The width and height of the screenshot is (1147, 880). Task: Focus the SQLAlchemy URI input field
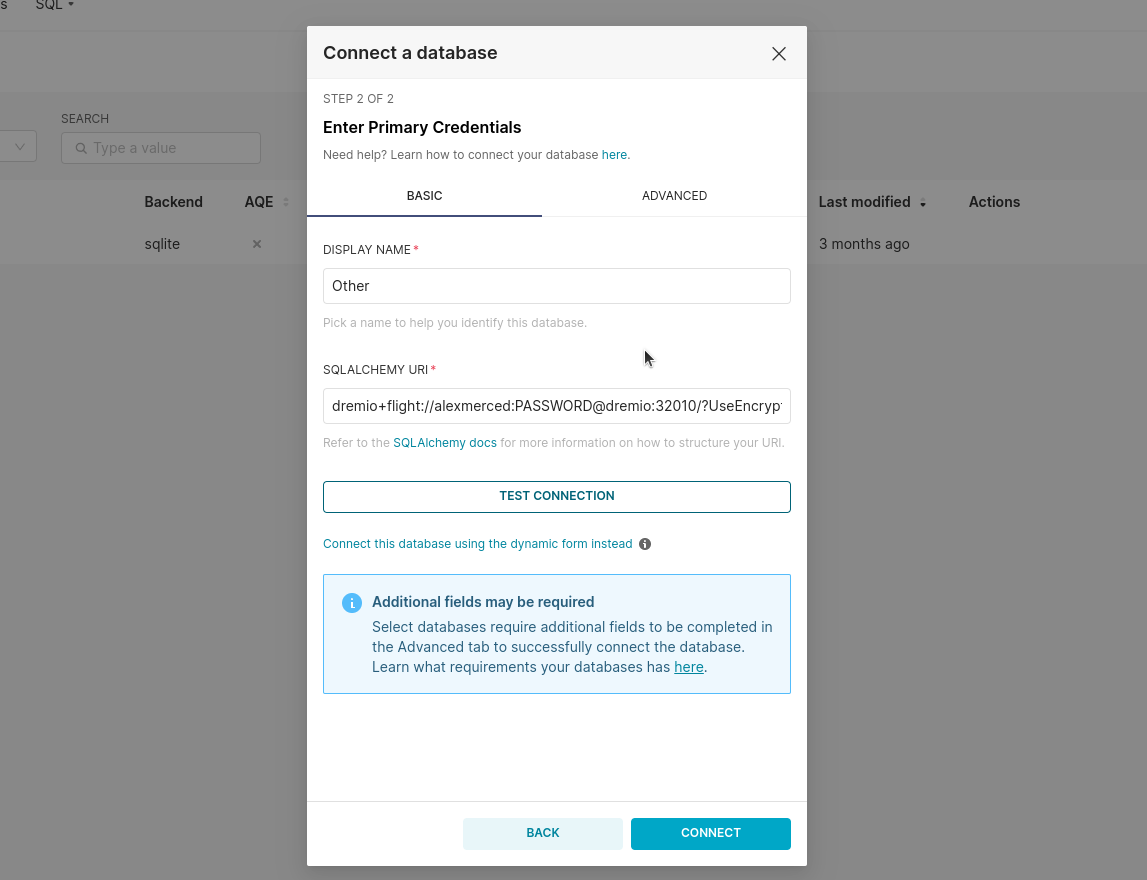(x=556, y=407)
